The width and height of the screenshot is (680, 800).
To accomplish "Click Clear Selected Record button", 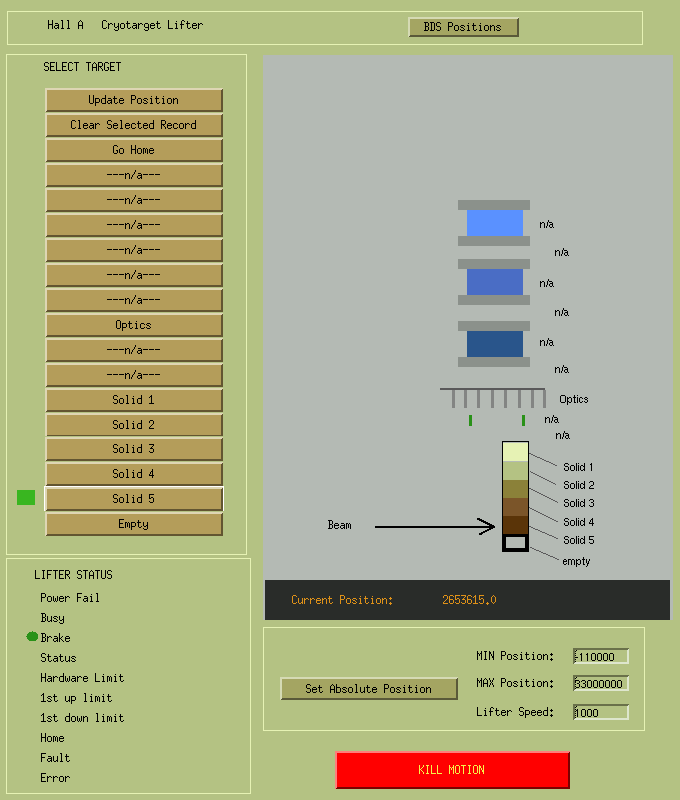I will pyautogui.click(x=134, y=125).
